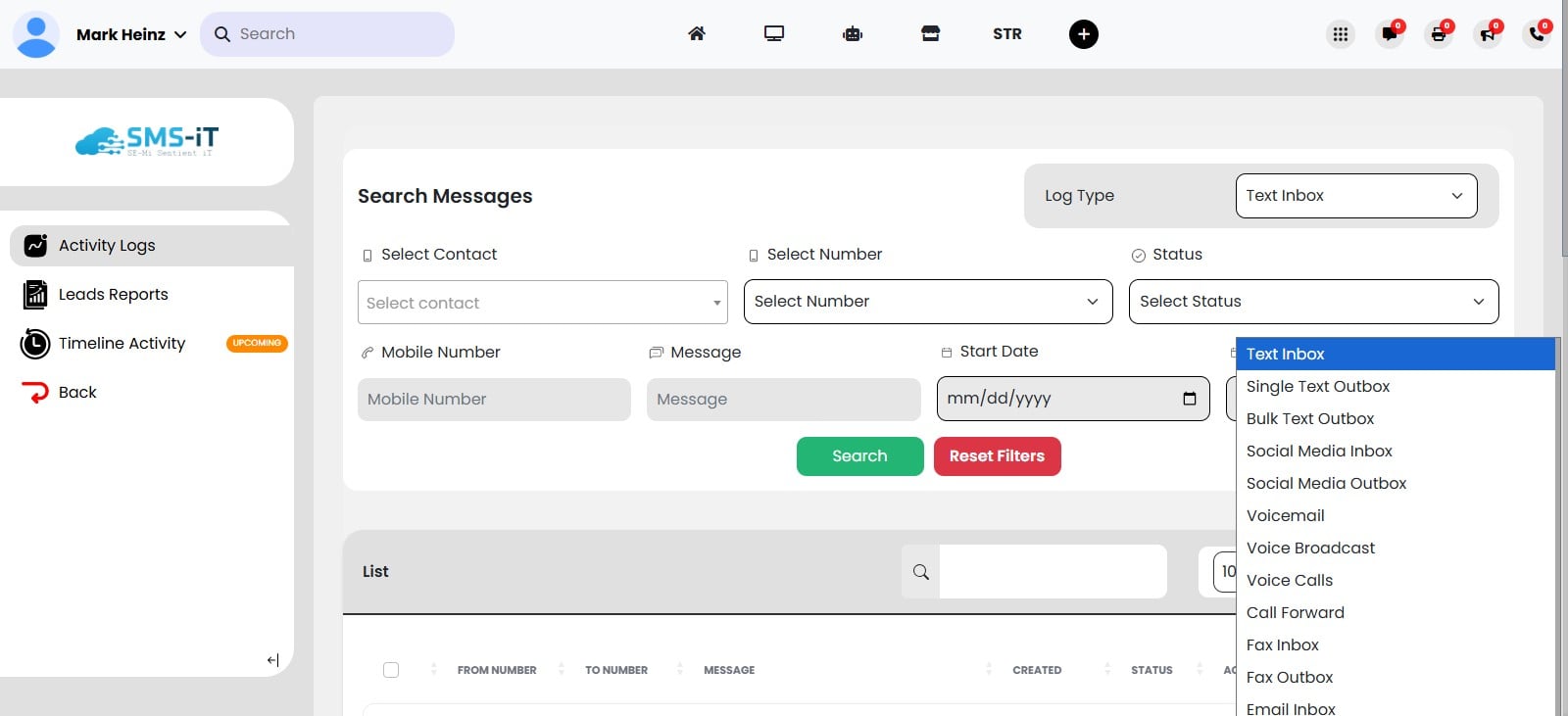Click the green Search button
This screenshot has height=716, width=1568.
point(860,456)
